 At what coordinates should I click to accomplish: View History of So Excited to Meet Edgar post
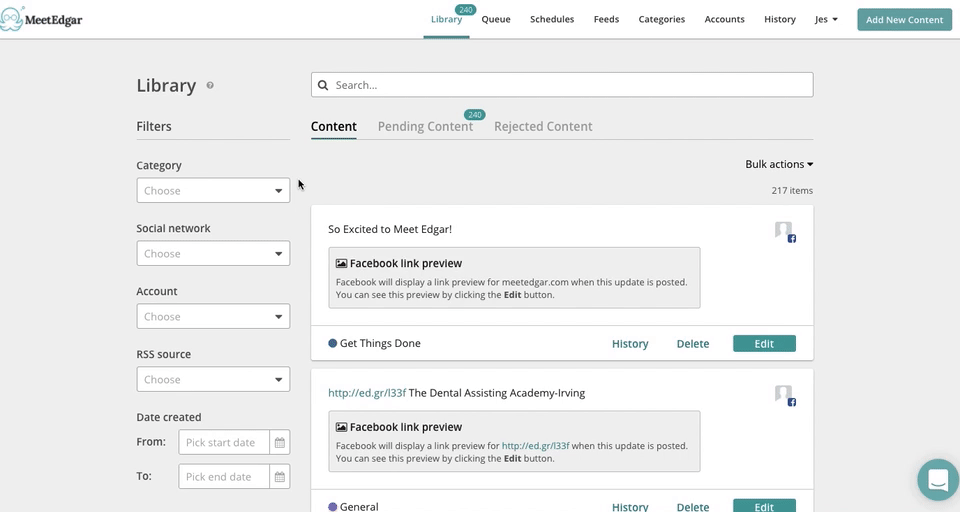coord(630,344)
